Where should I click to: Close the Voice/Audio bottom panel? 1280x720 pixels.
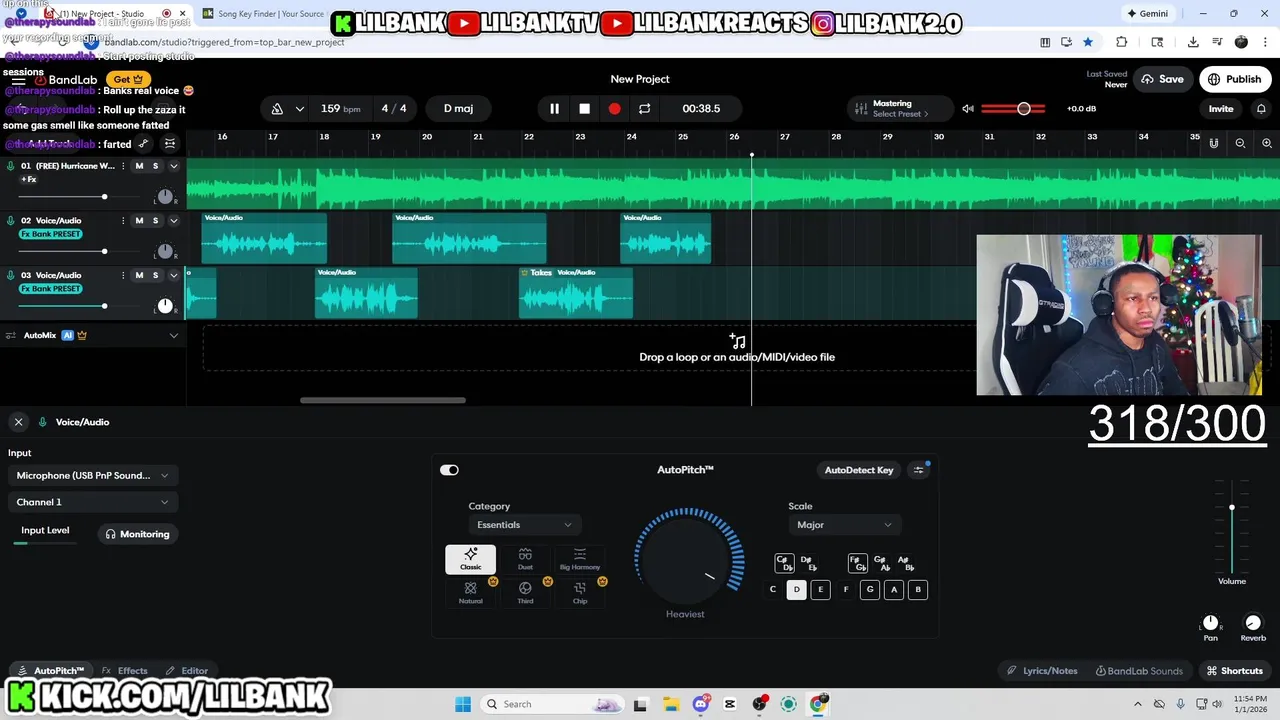pos(18,422)
